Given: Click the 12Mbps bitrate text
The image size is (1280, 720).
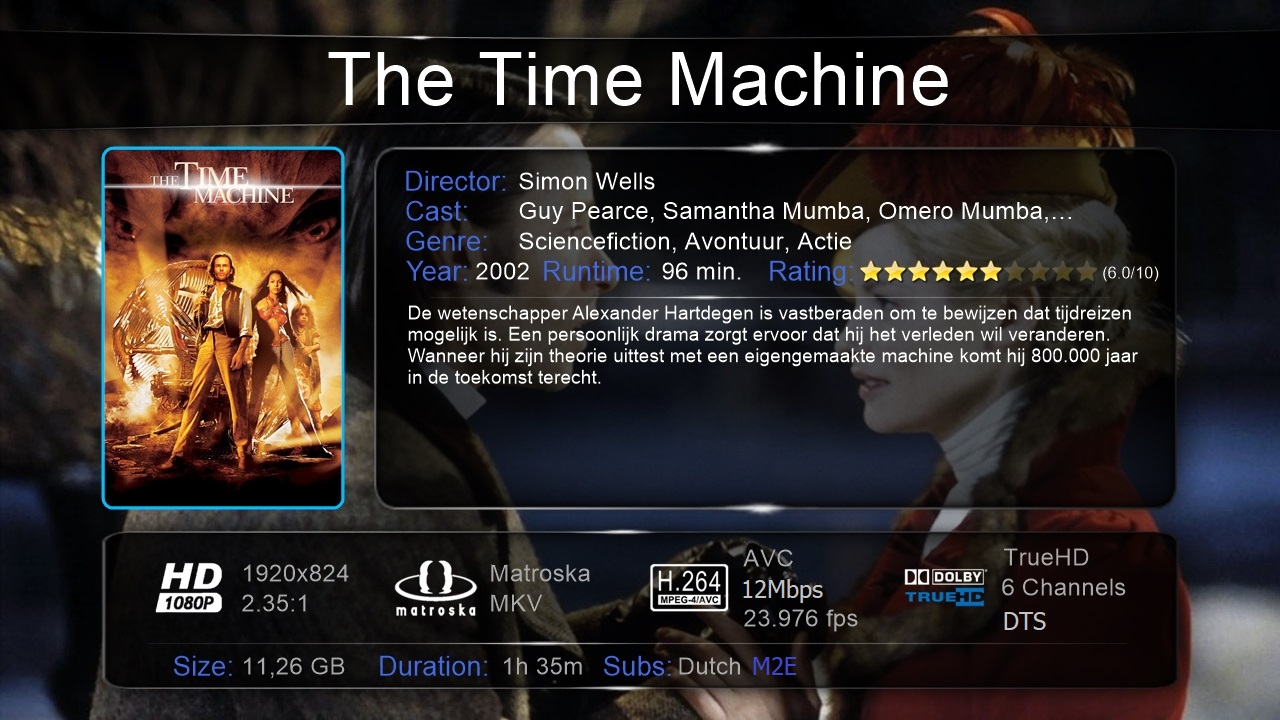Looking at the screenshot, I should click(782, 590).
